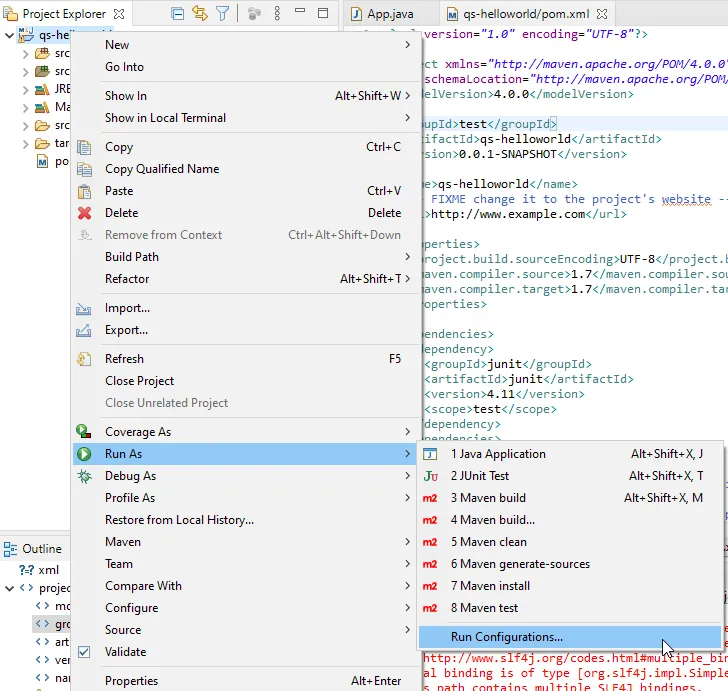Screen dimensions: 728x691
Task: Click the Outline view icon
Action: 10,549
